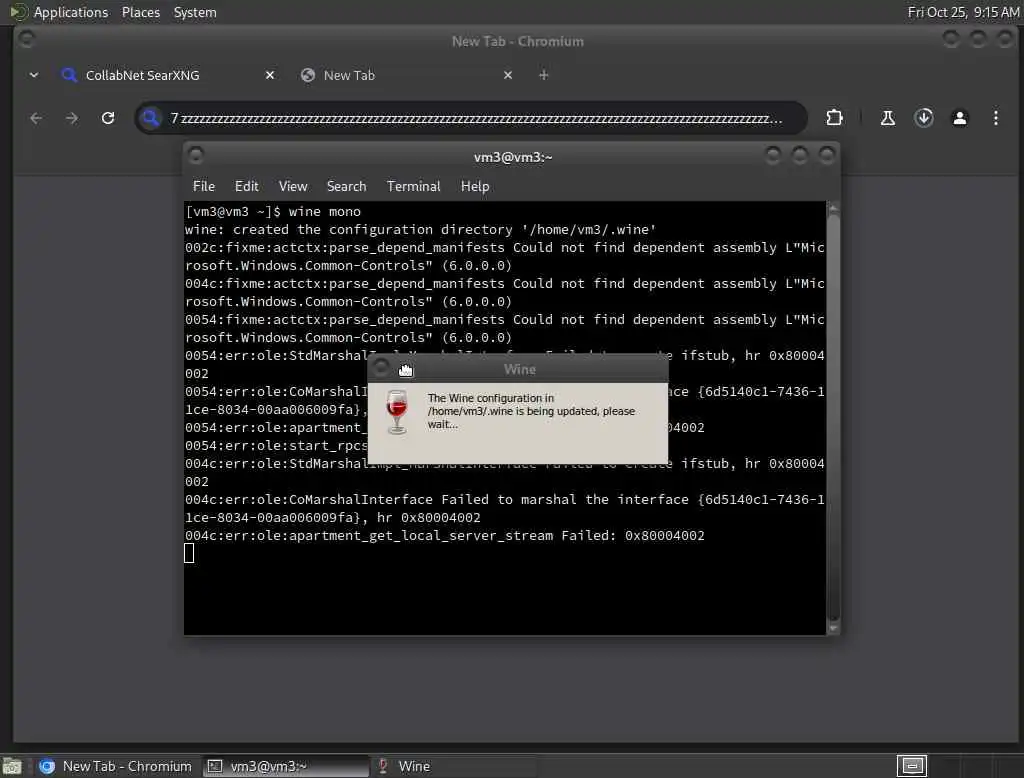Viewport: 1024px width, 778px height.
Task: Open the Terminal menu
Action: coord(413,186)
